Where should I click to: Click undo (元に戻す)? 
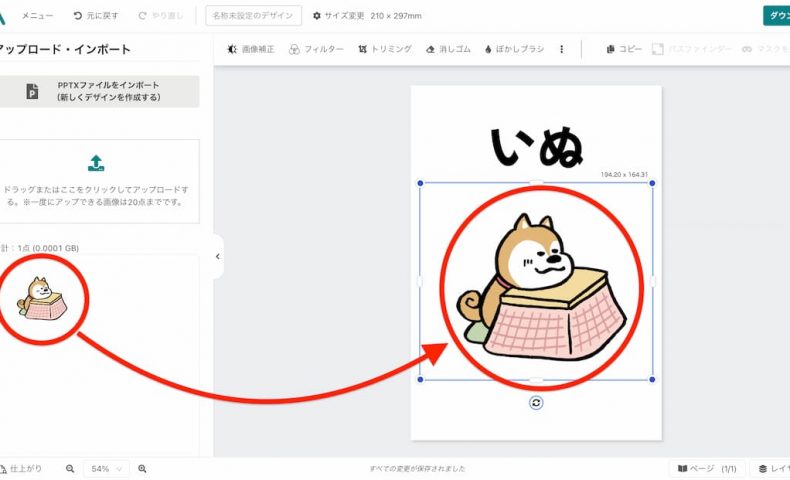click(x=96, y=16)
